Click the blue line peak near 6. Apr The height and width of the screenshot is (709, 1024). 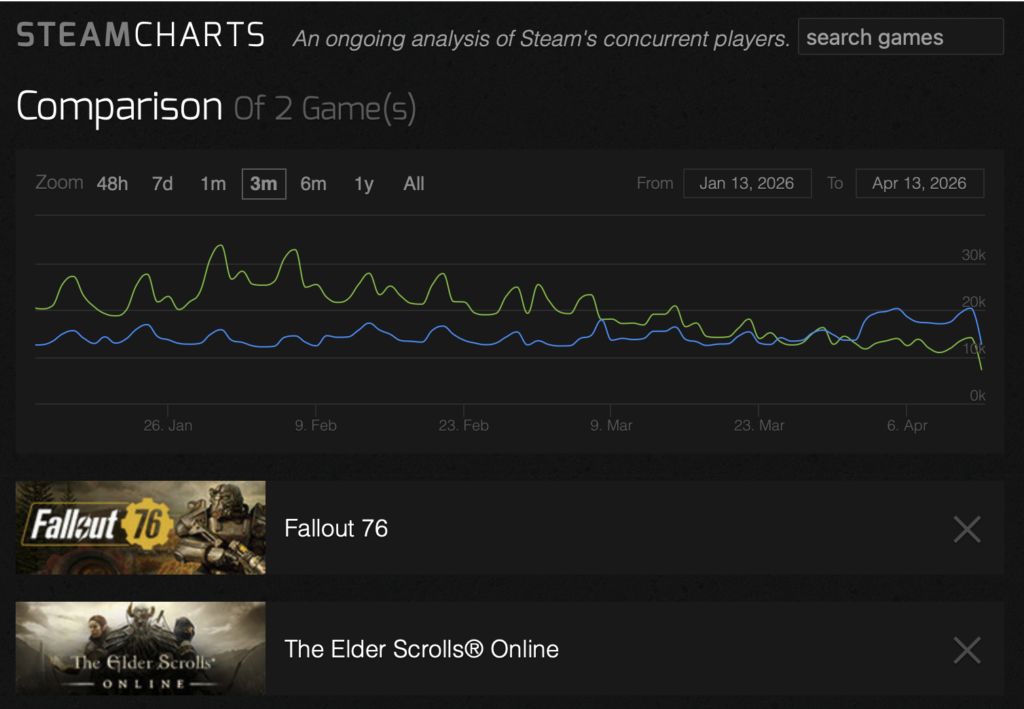pyautogui.click(x=896, y=309)
